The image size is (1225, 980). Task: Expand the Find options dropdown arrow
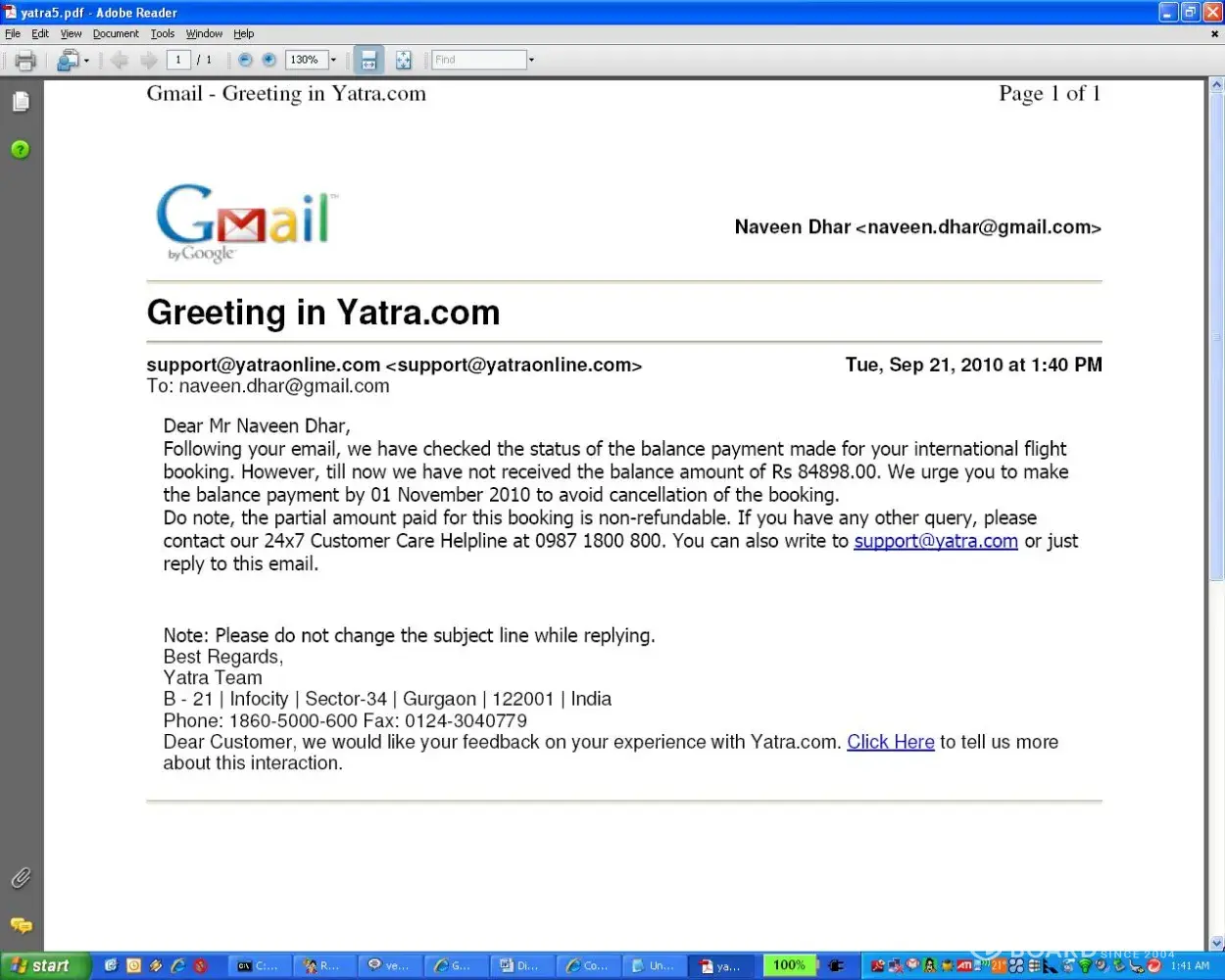(531, 60)
